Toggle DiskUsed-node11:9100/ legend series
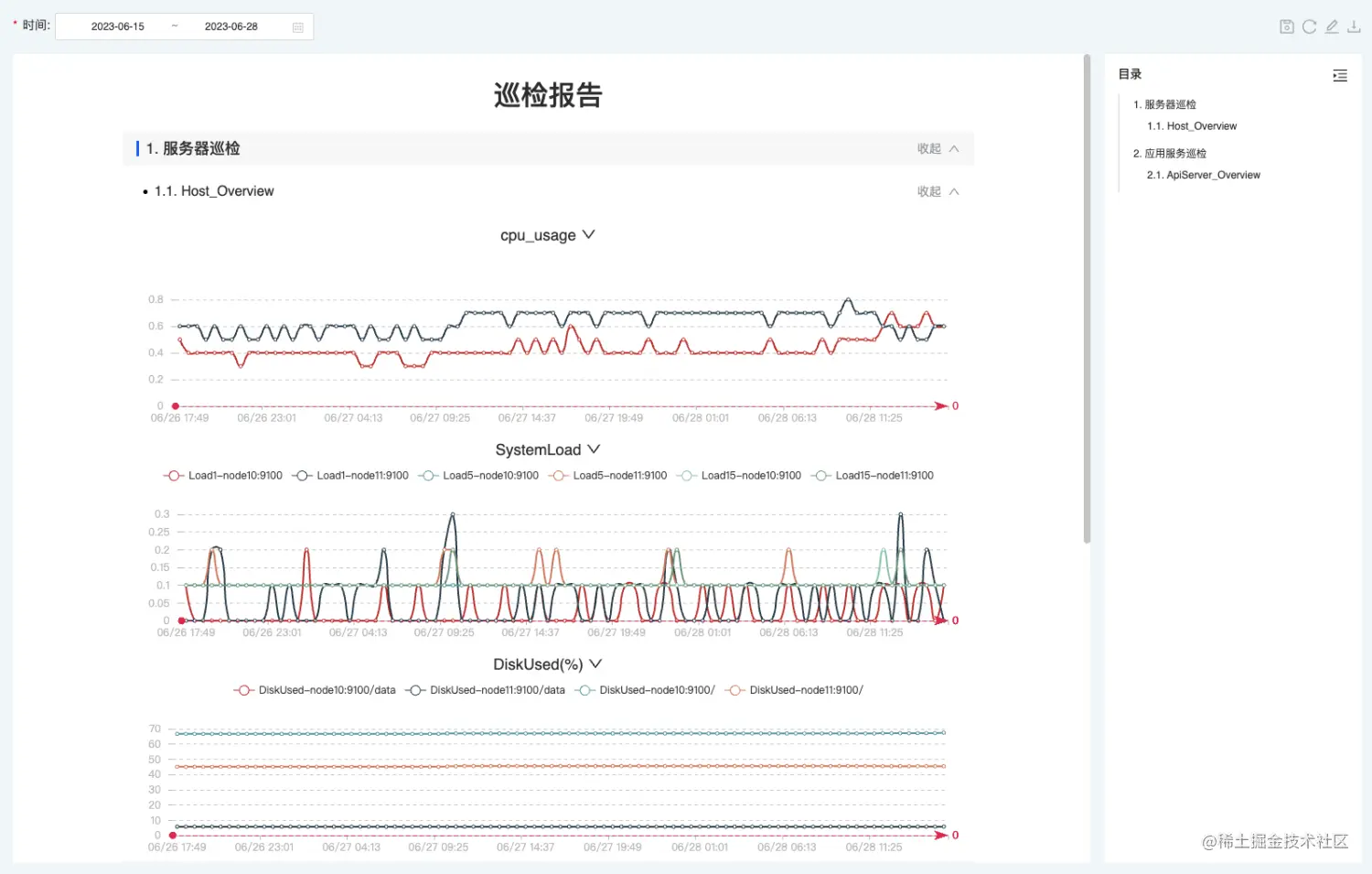Screen dimensions: 1372x874 pos(794,690)
